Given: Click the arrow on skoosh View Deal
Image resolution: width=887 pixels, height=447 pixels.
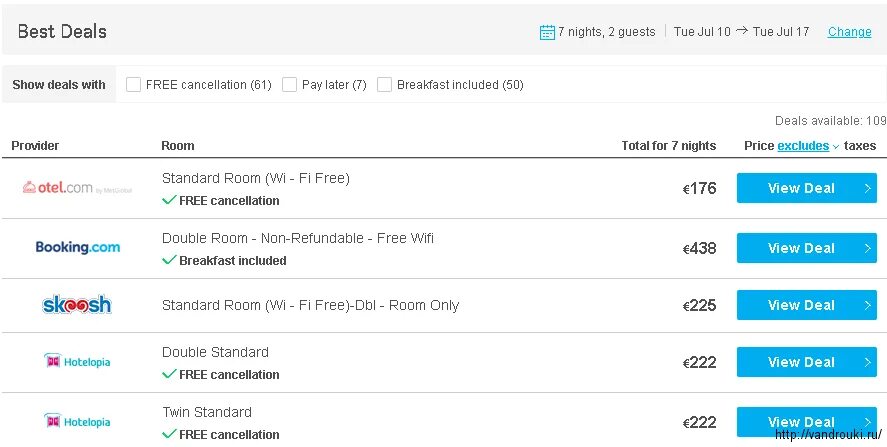Looking at the screenshot, I should point(867,305).
